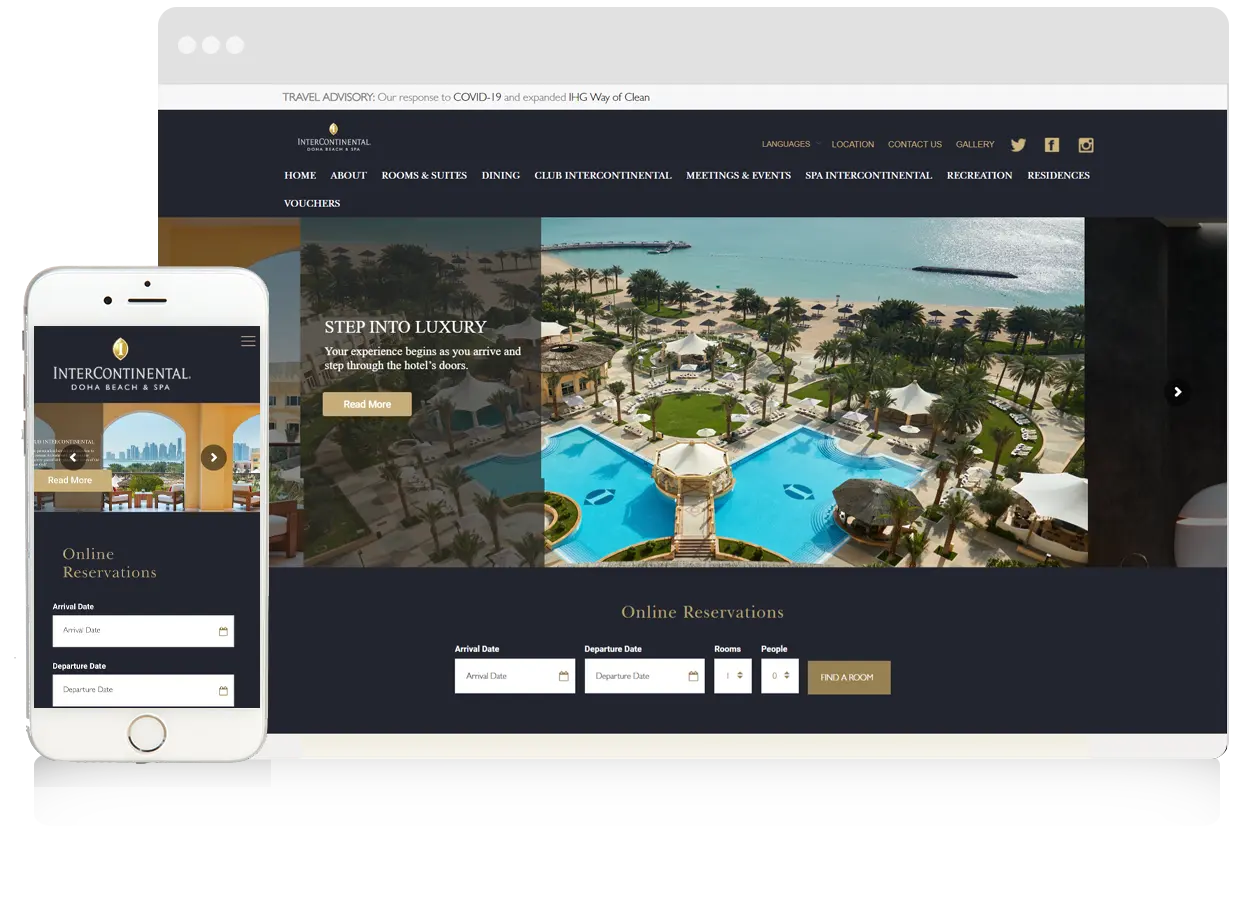
Task: Go to next slide on mobile carousel
Action: [x=214, y=458]
